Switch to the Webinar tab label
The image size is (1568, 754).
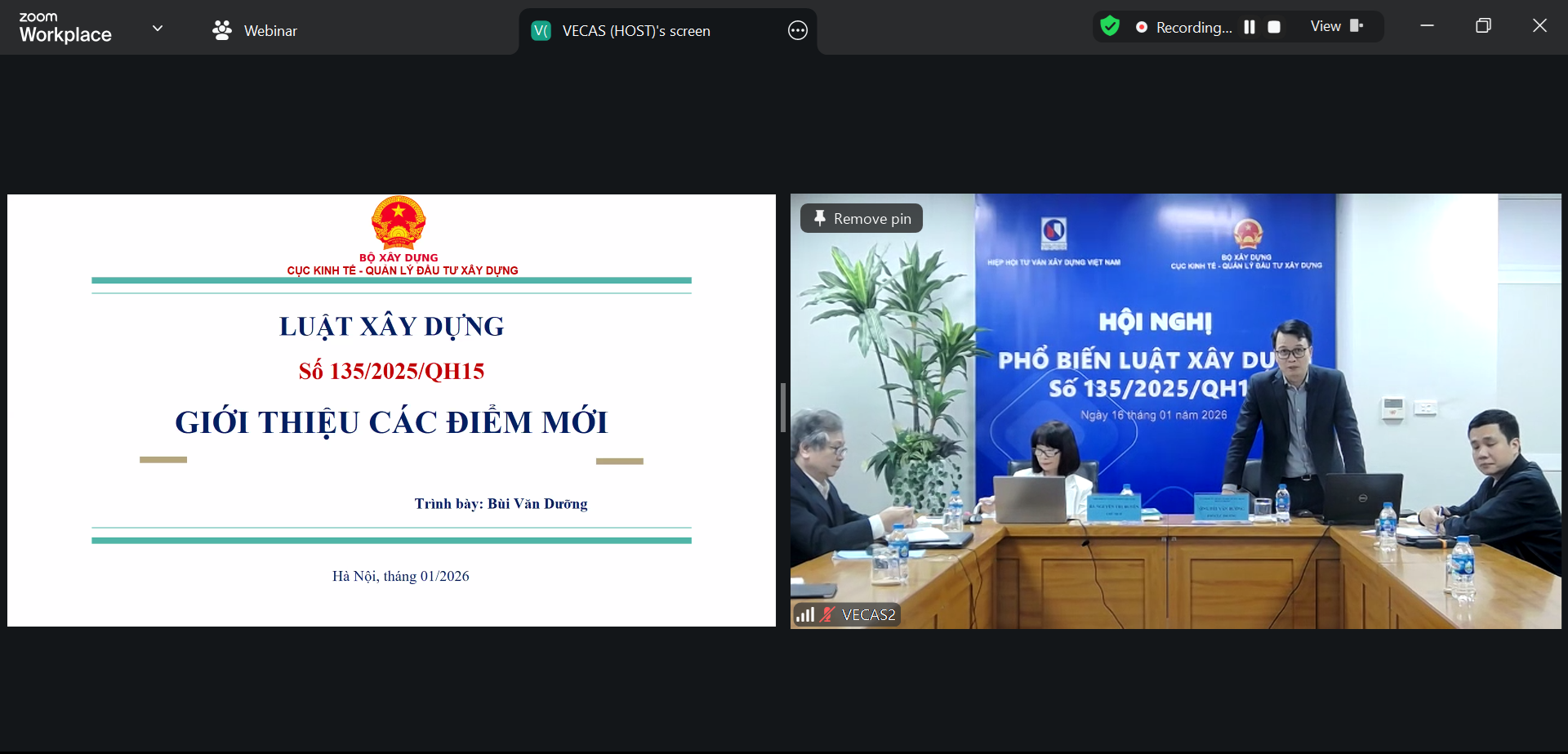point(270,31)
